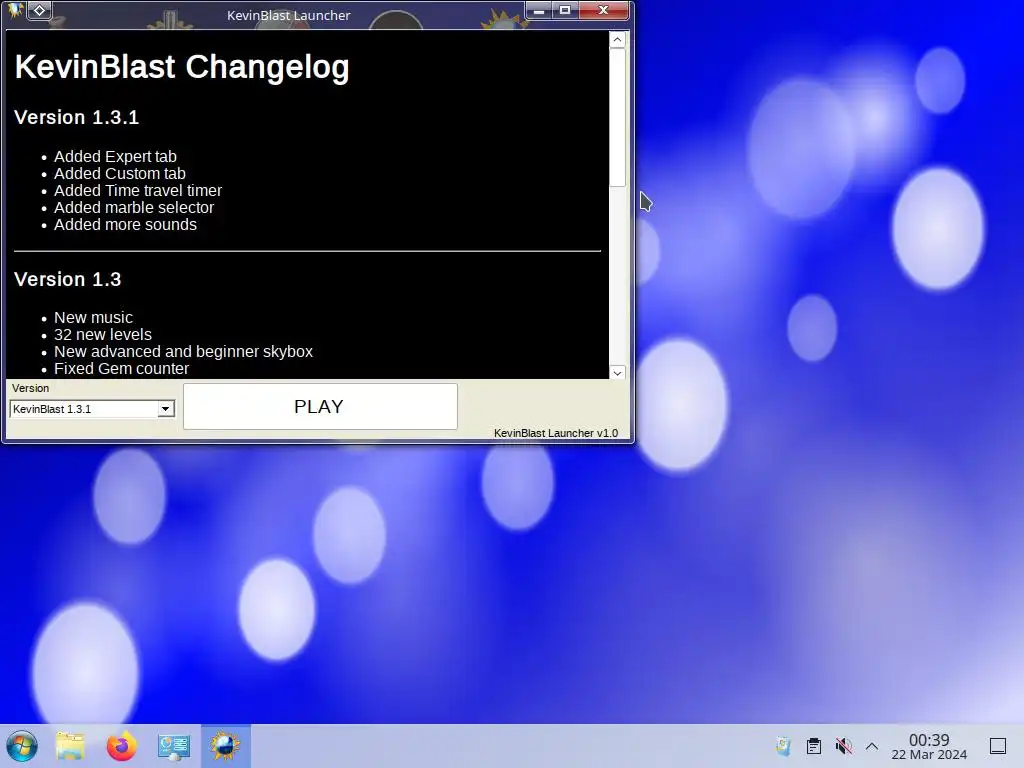Click the changelog vertical scrollbar thumb
Screen dimensions: 1024x768
[617, 118]
